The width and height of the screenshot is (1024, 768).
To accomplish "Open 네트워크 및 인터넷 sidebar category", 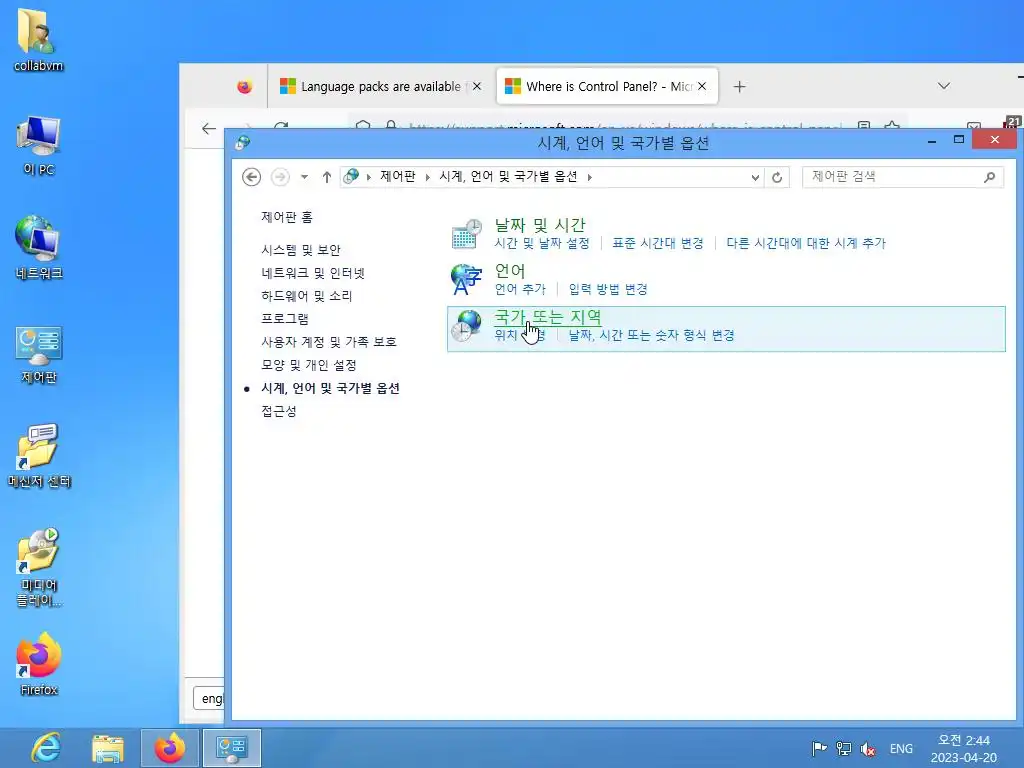I will 313,273.
